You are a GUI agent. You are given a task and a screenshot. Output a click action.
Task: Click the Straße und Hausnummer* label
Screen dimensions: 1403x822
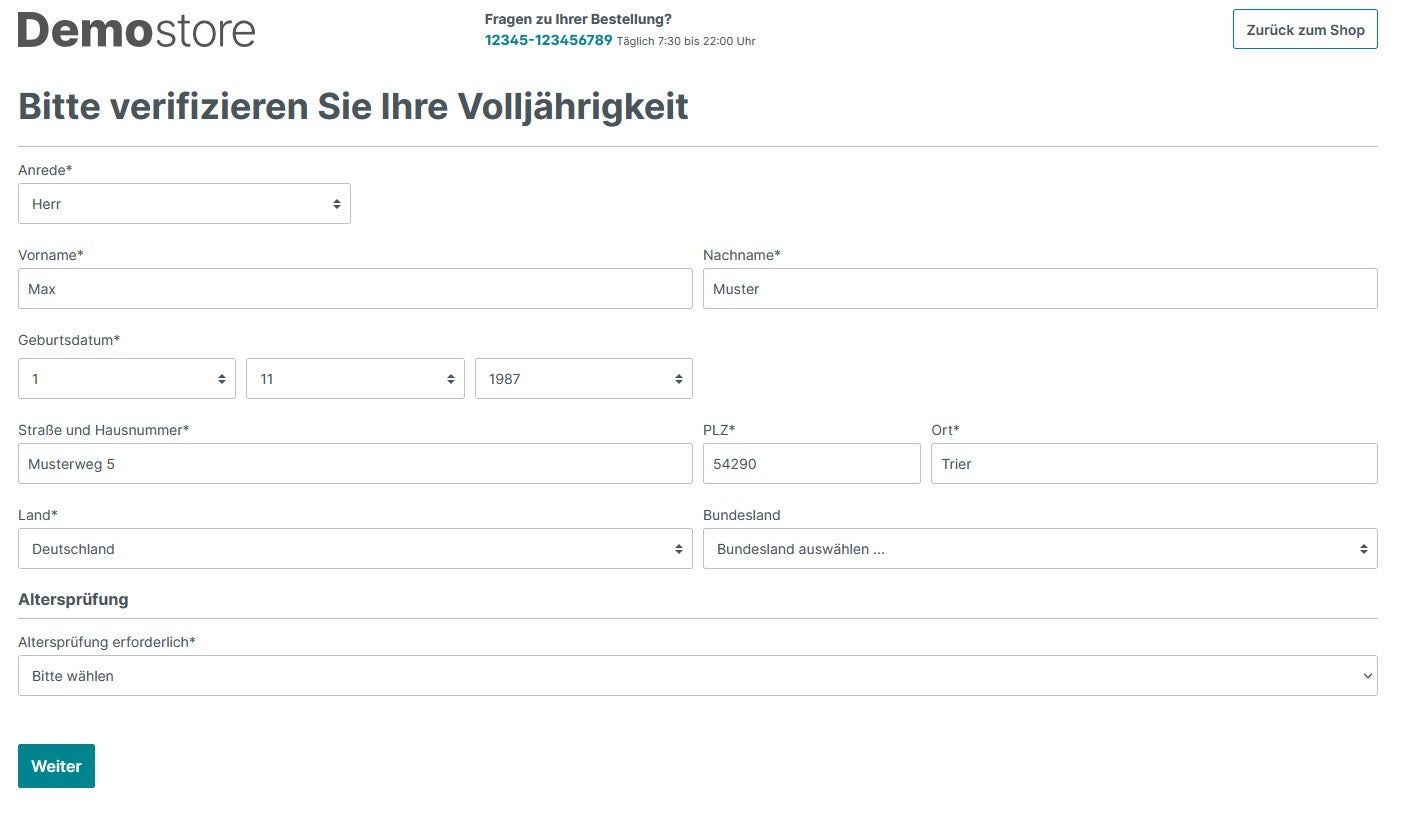pos(104,430)
